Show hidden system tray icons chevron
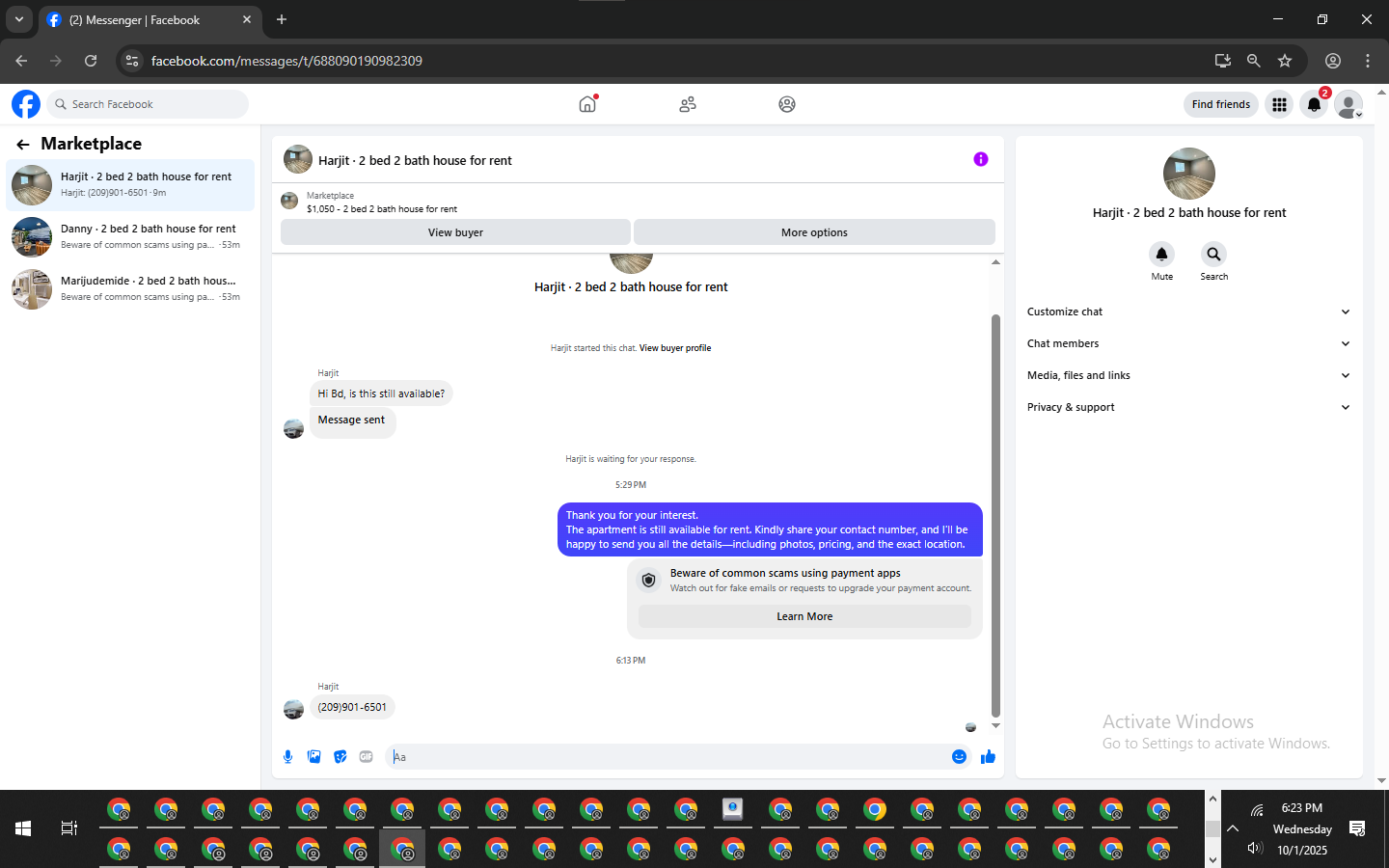This screenshot has width=1389, height=868. tap(1233, 828)
